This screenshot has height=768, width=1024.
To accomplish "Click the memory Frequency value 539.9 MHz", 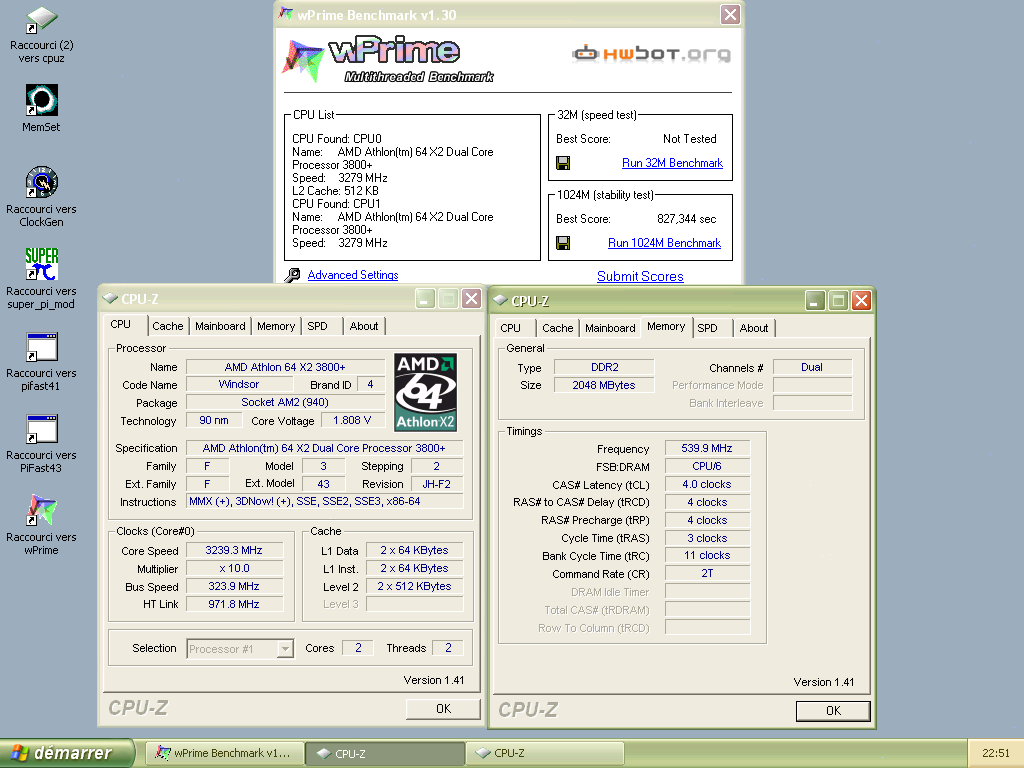I will point(707,449).
